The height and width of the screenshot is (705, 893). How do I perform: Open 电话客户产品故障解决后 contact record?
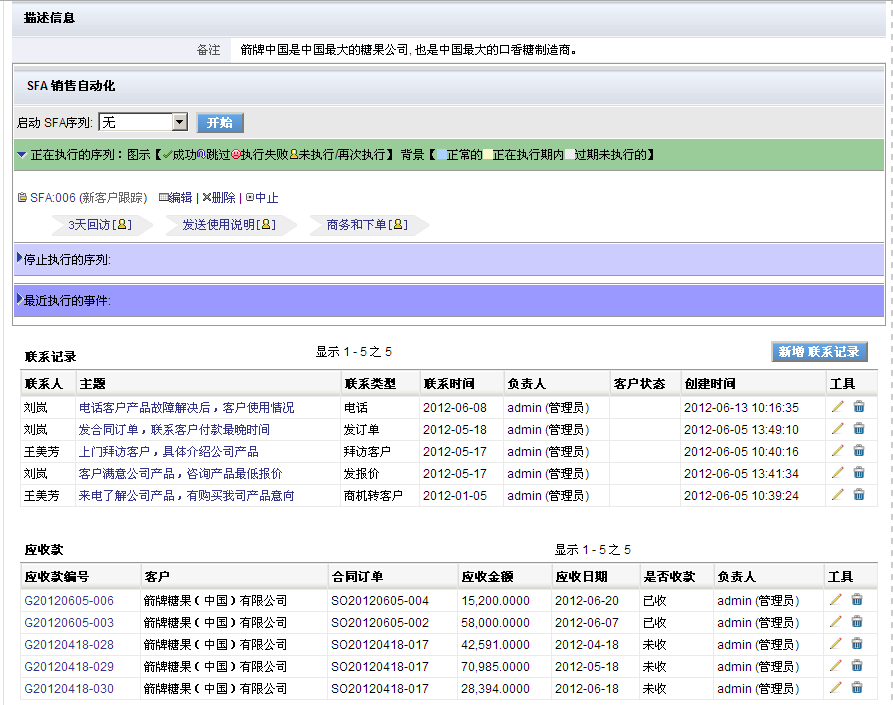[x=186, y=408]
